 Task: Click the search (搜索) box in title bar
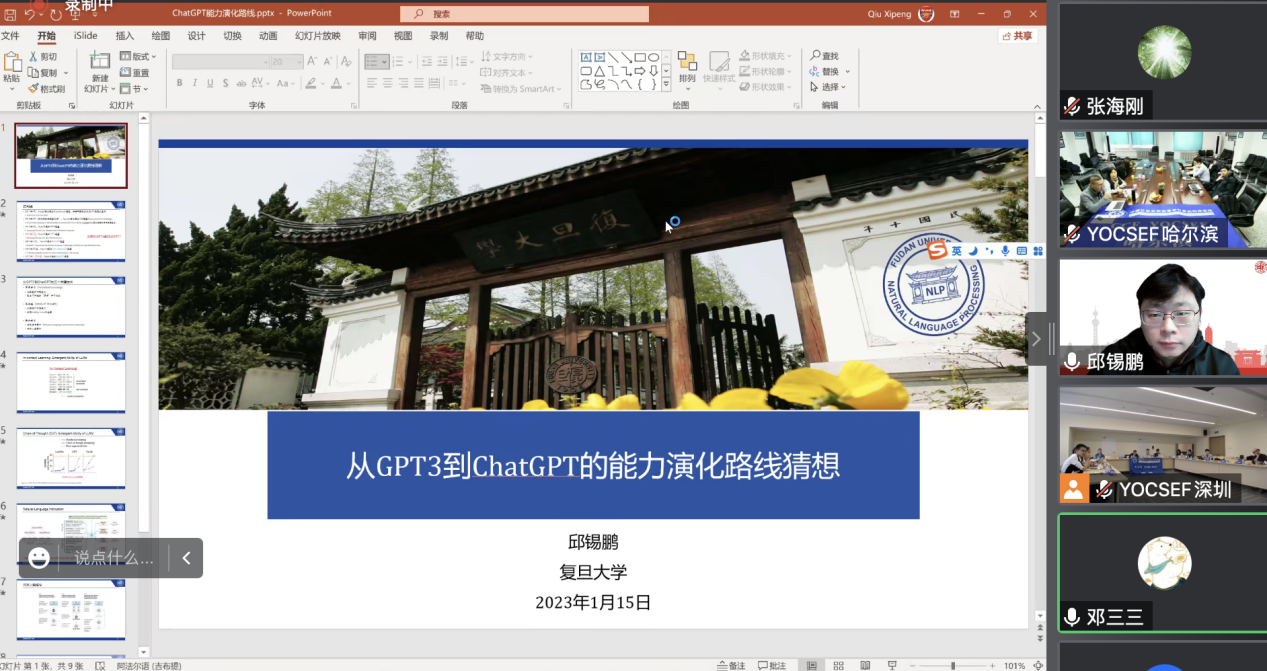point(525,14)
